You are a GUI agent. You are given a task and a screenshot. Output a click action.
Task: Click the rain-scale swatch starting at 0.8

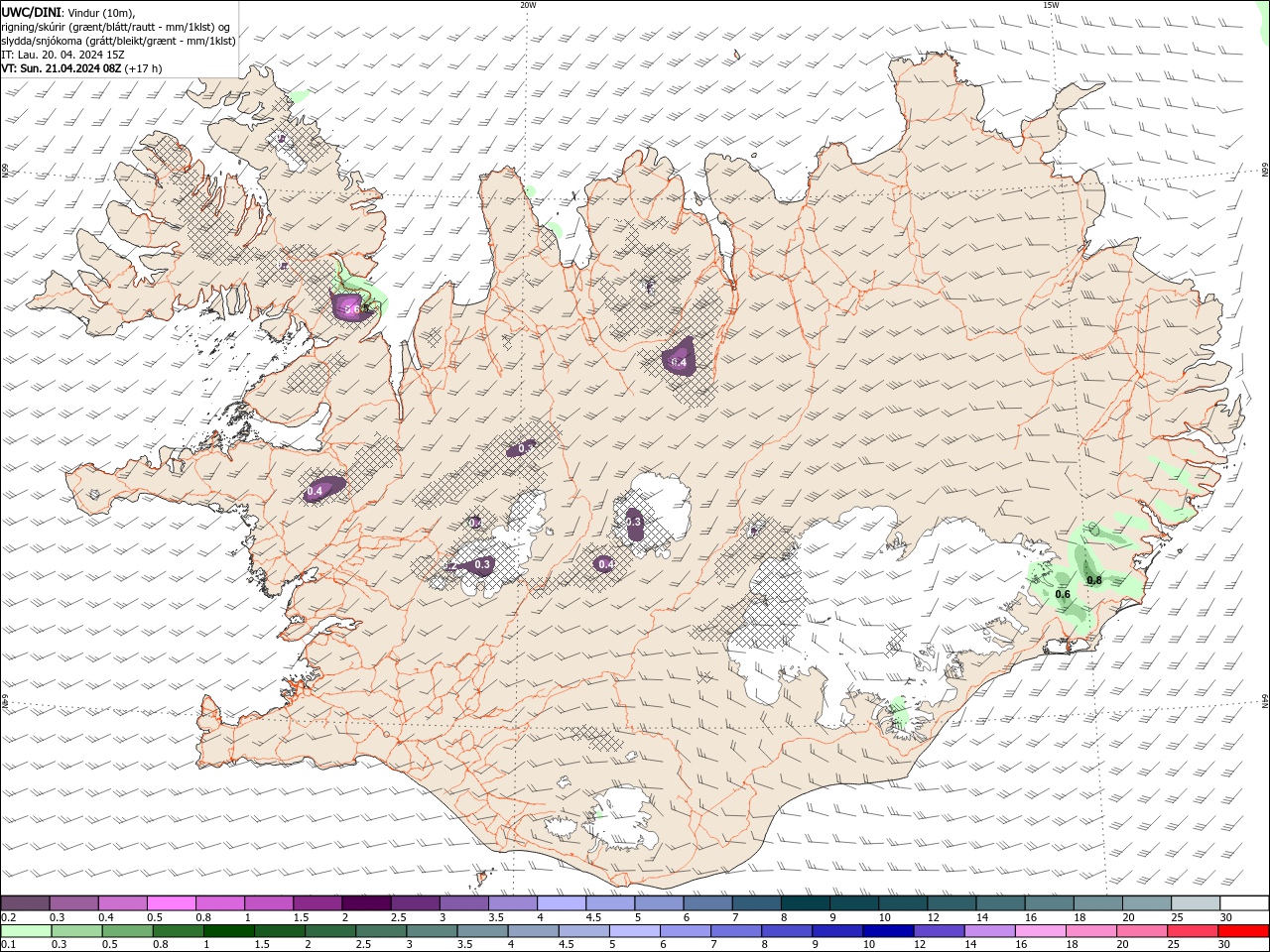tap(178, 931)
